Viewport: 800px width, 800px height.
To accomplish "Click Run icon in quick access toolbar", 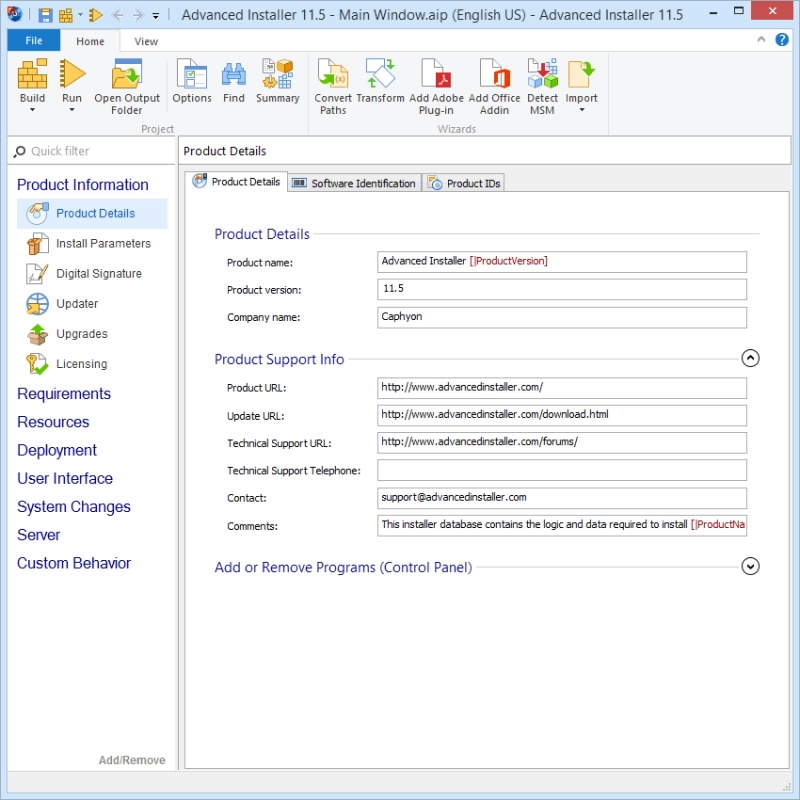I will pos(95,15).
